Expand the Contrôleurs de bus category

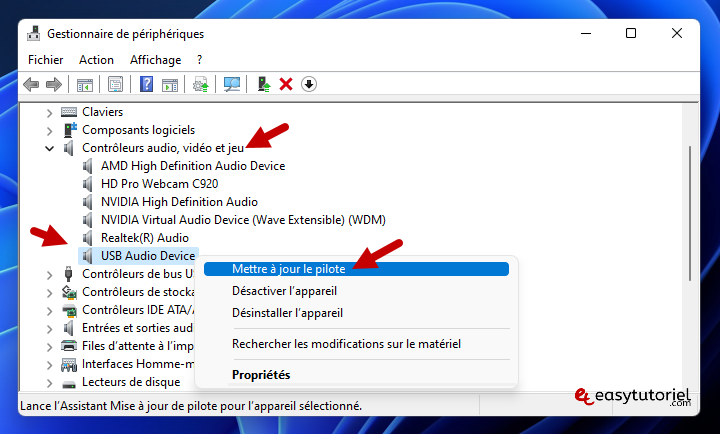pos(50,275)
